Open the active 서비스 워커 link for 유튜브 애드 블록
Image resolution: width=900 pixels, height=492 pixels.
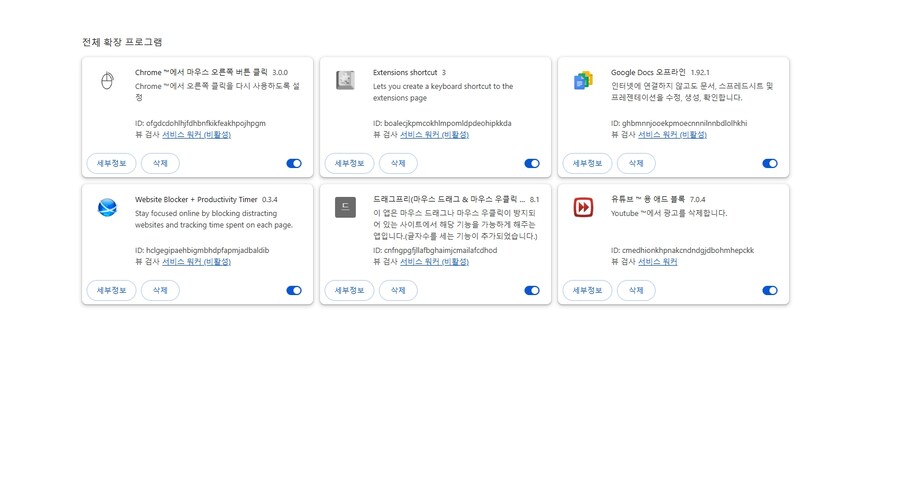coord(658,262)
